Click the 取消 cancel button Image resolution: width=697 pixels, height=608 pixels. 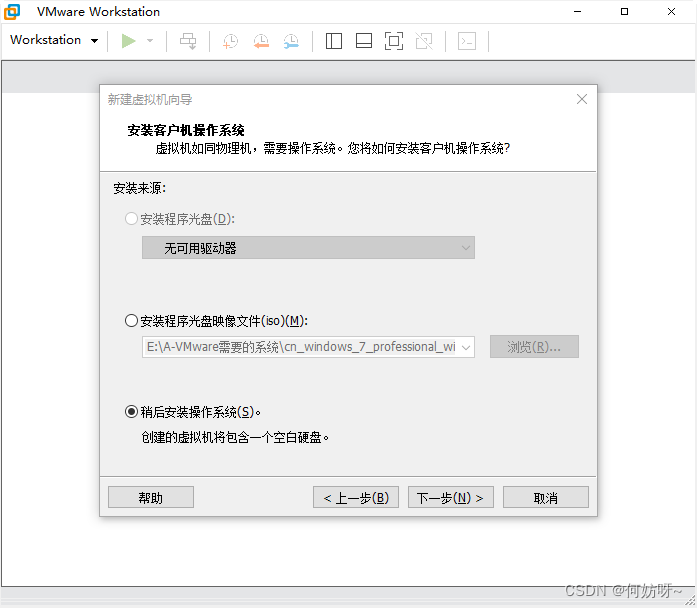click(x=546, y=497)
